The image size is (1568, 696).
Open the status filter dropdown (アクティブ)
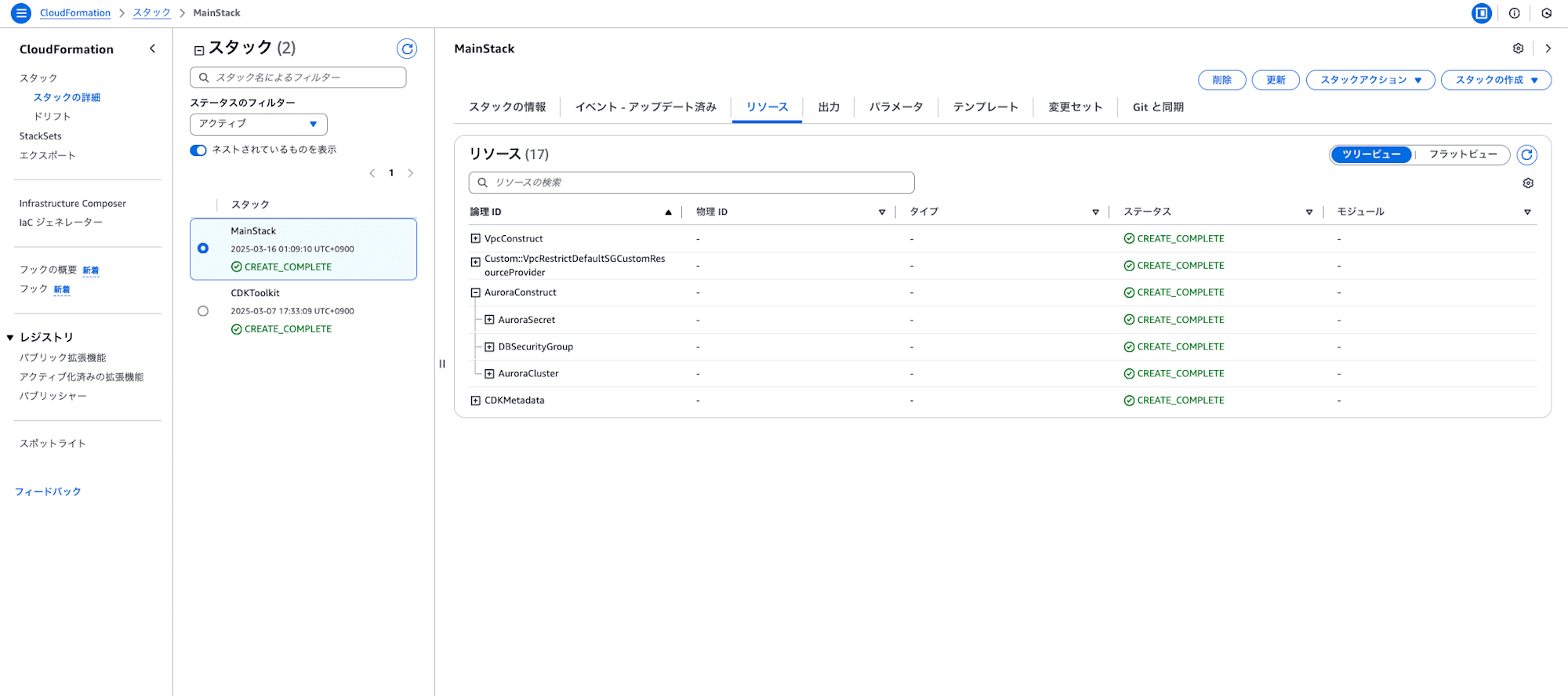tap(259, 124)
